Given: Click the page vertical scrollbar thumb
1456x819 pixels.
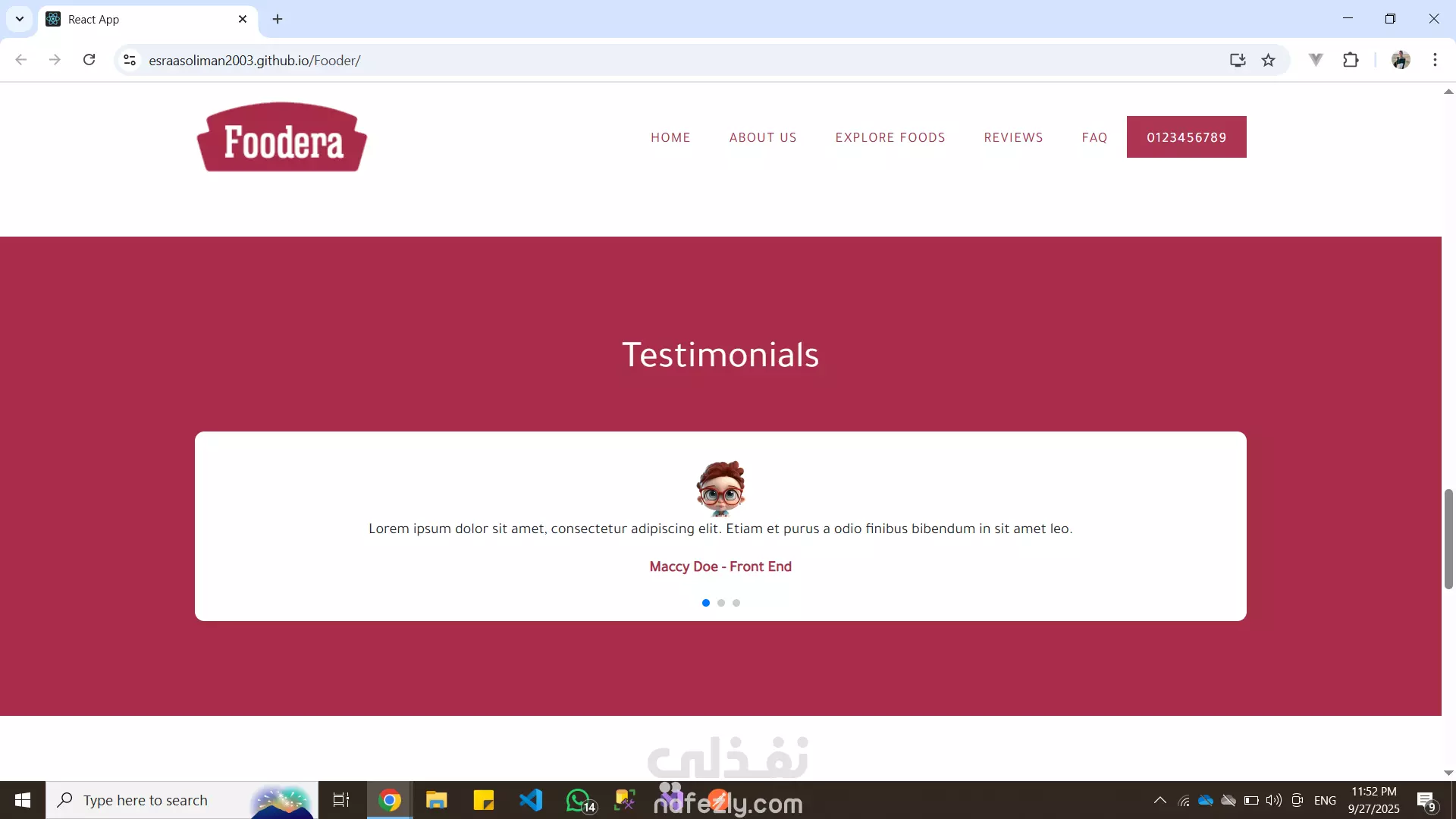Looking at the screenshot, I should 1448,538.
